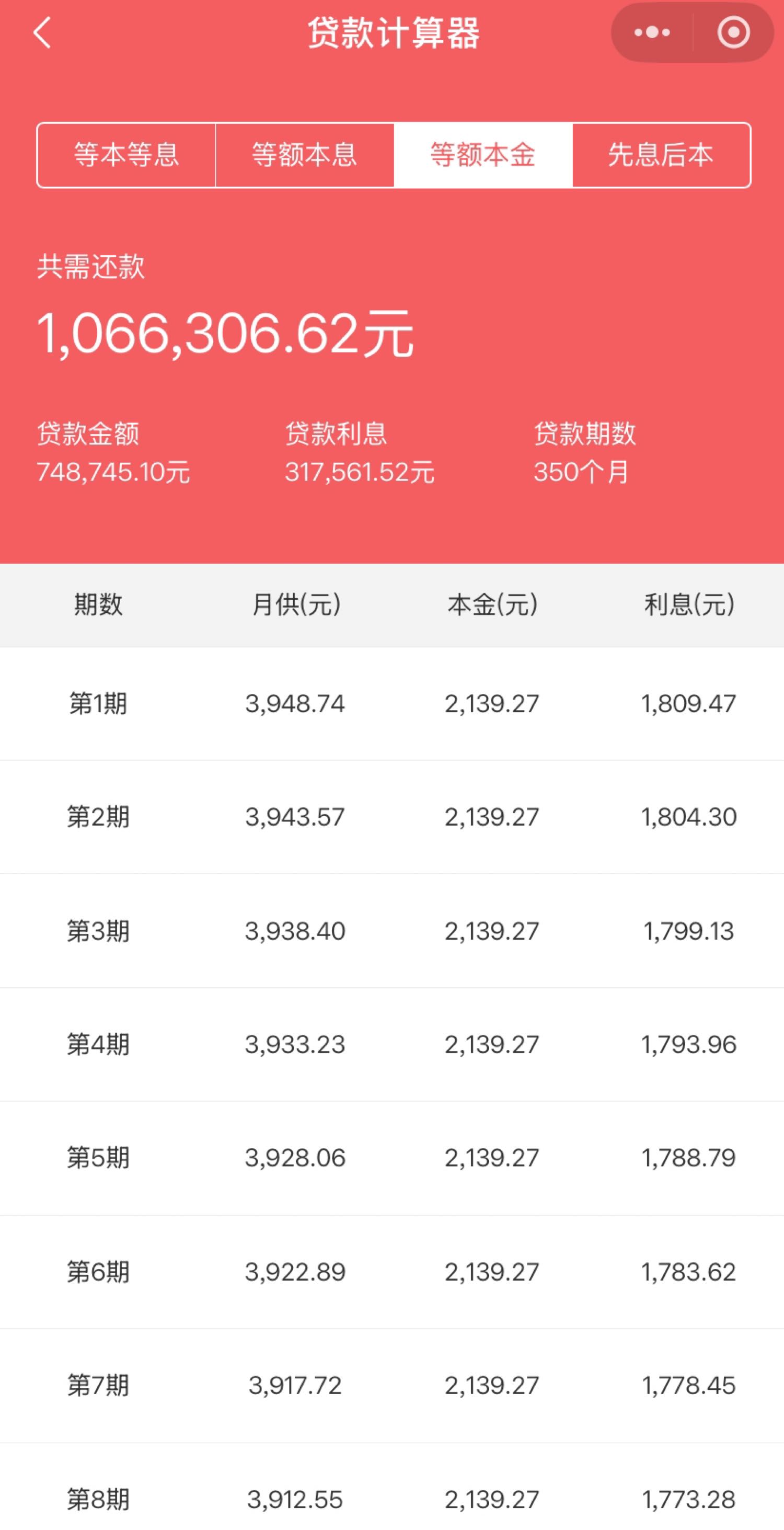Switch to the 等本等息 tab
This screenshot has width=784, height=1530.
click(x=126, y=155)
